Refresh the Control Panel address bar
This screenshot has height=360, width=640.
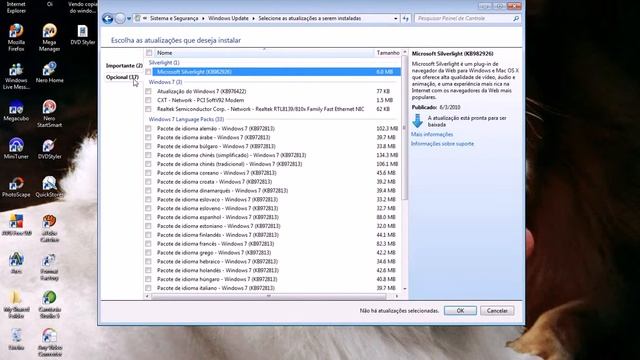[406, 18]
